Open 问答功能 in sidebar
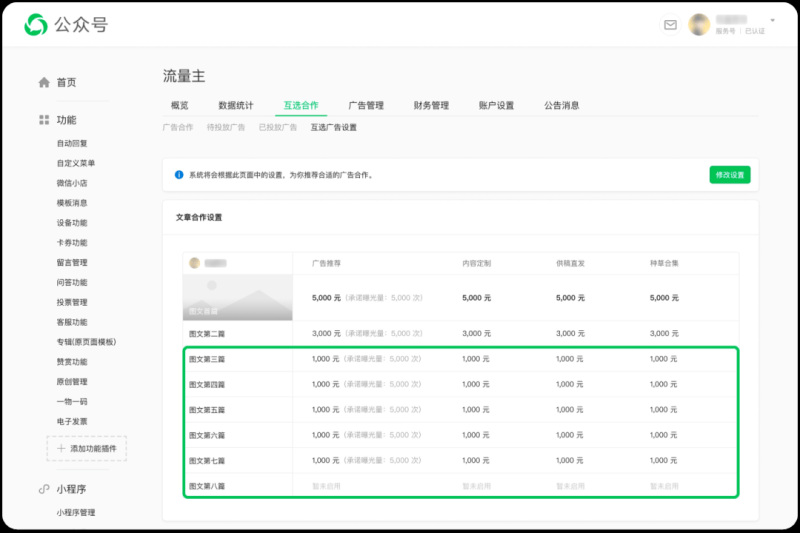The width and height of the screenshot is (800, 533). click(x=72, y=283)
